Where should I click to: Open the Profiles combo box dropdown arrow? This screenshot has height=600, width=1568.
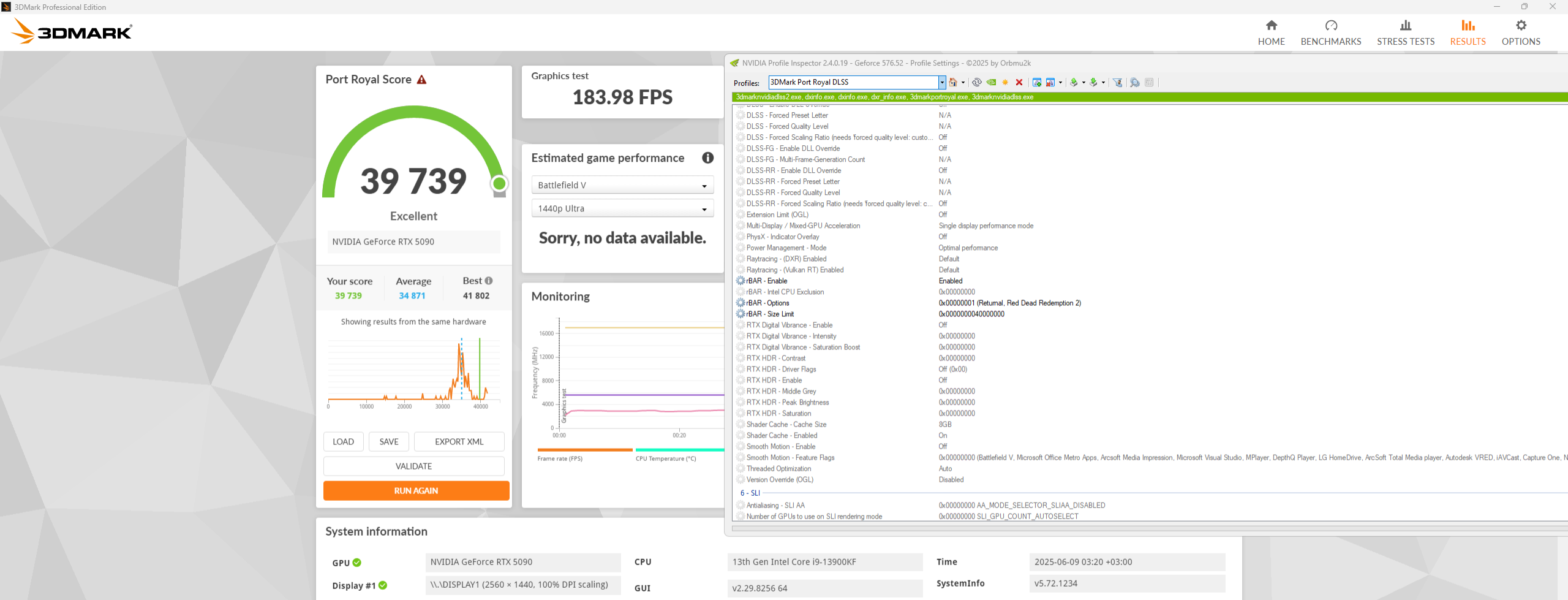coord(942,83)
